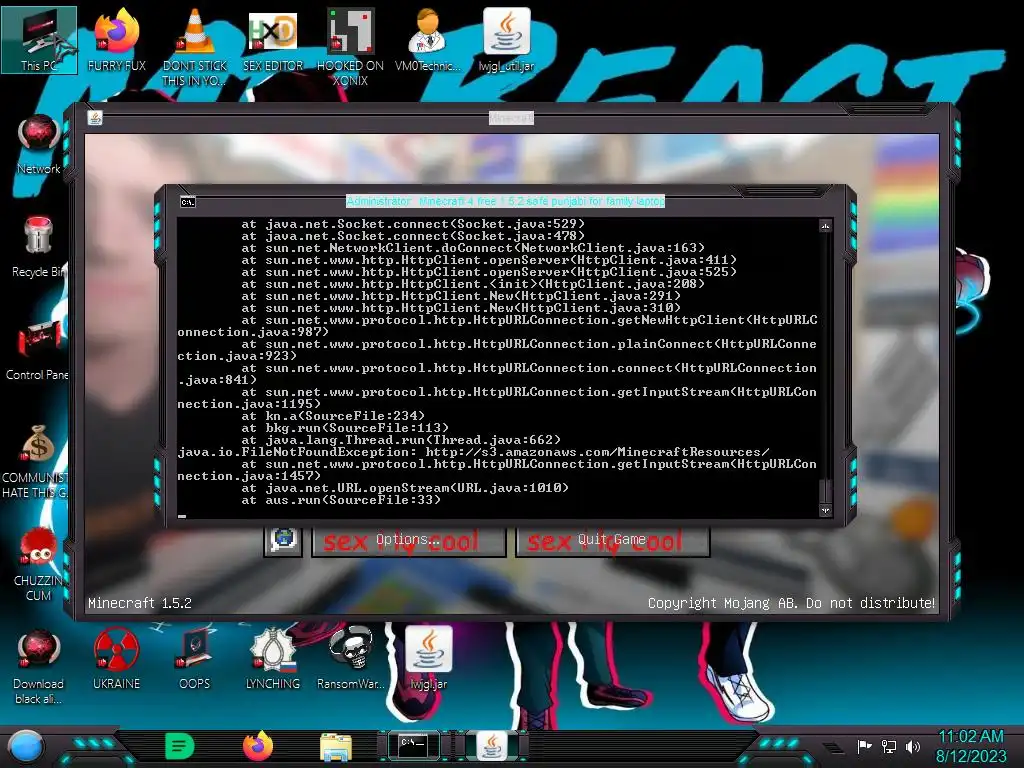Open the money bag COMMUNIST shortcut
1024x768 pixels.
[x=36, y=460]
